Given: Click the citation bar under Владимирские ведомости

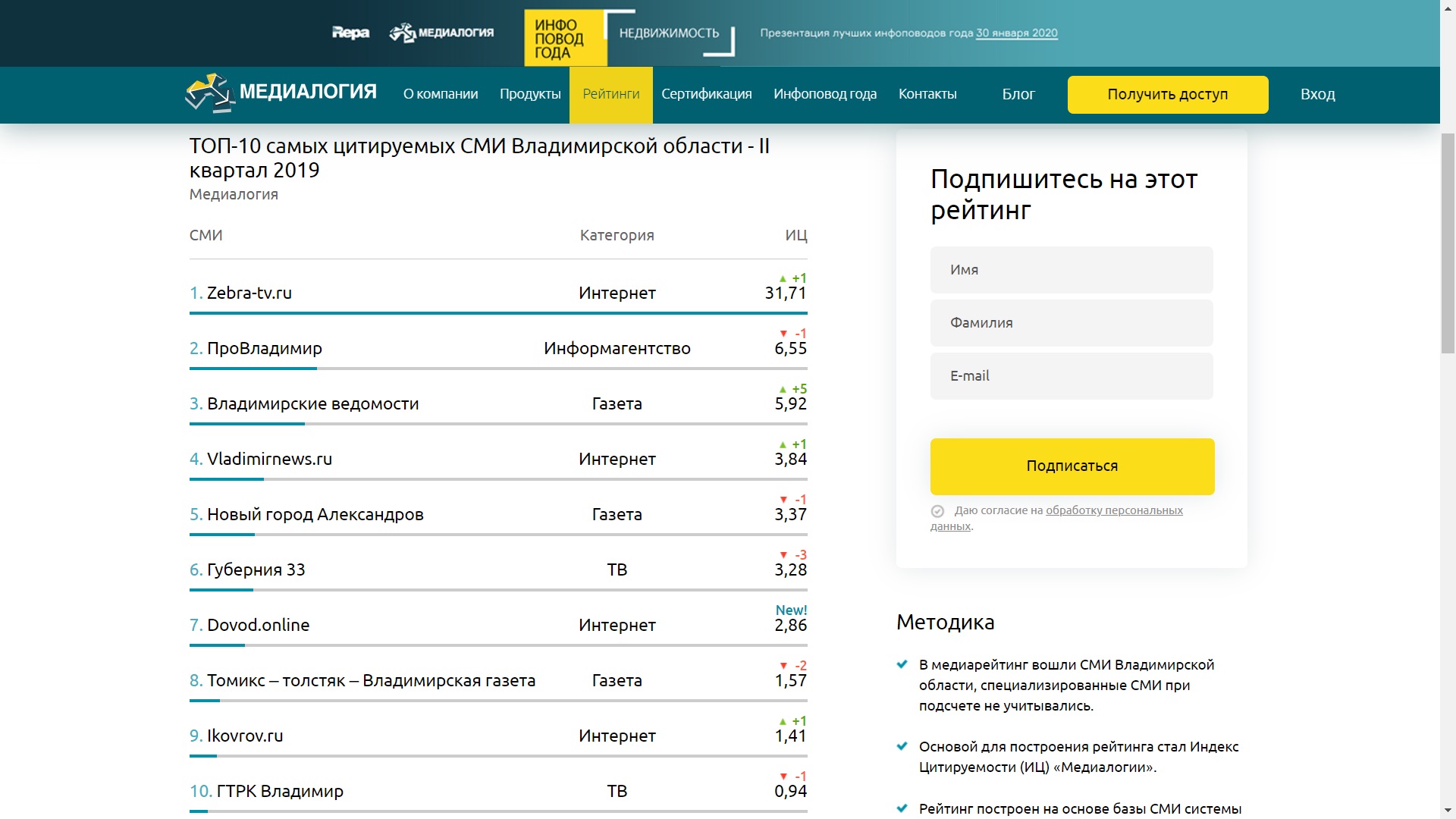Looking at the screenshot, I should pos(498,424).
